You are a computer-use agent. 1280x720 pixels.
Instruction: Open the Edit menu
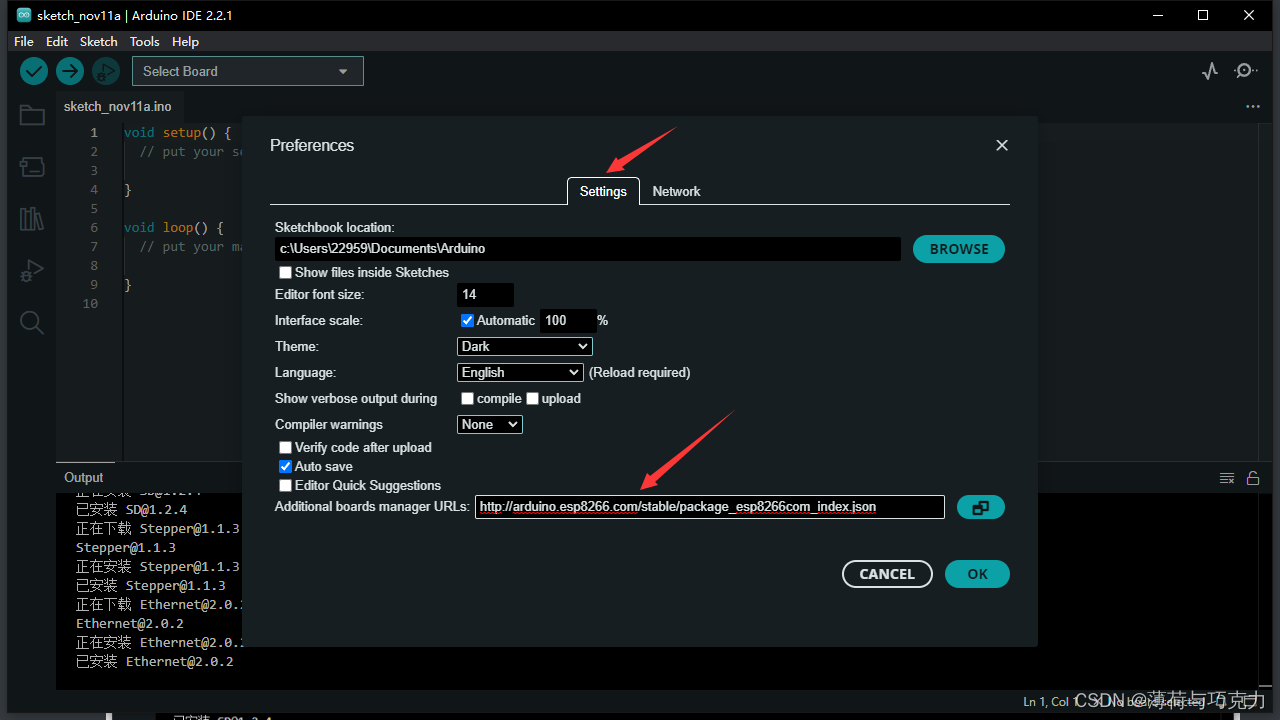click(x=57, y=41)
